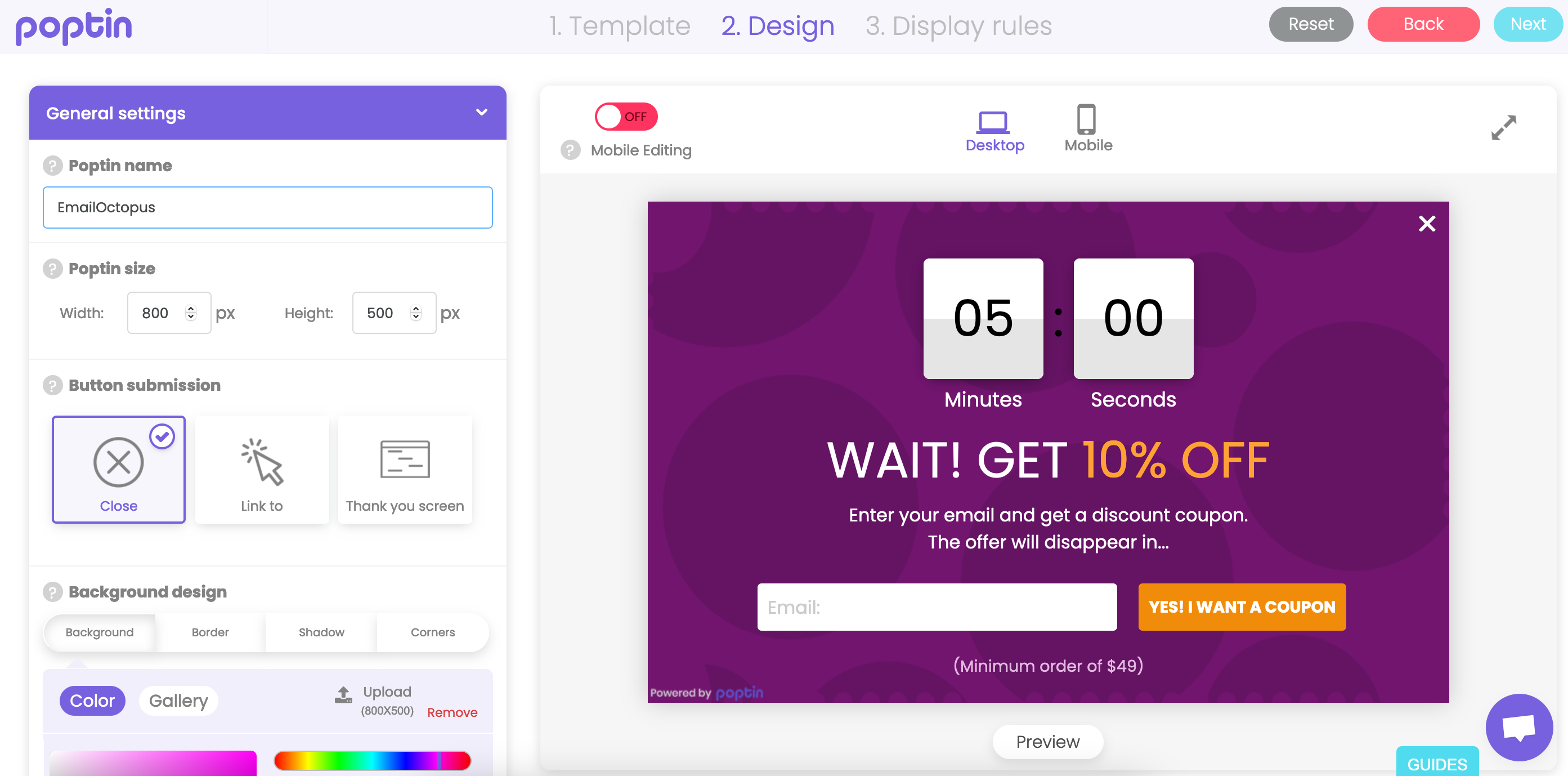Click the Width stepper arrows

point(191,313)
